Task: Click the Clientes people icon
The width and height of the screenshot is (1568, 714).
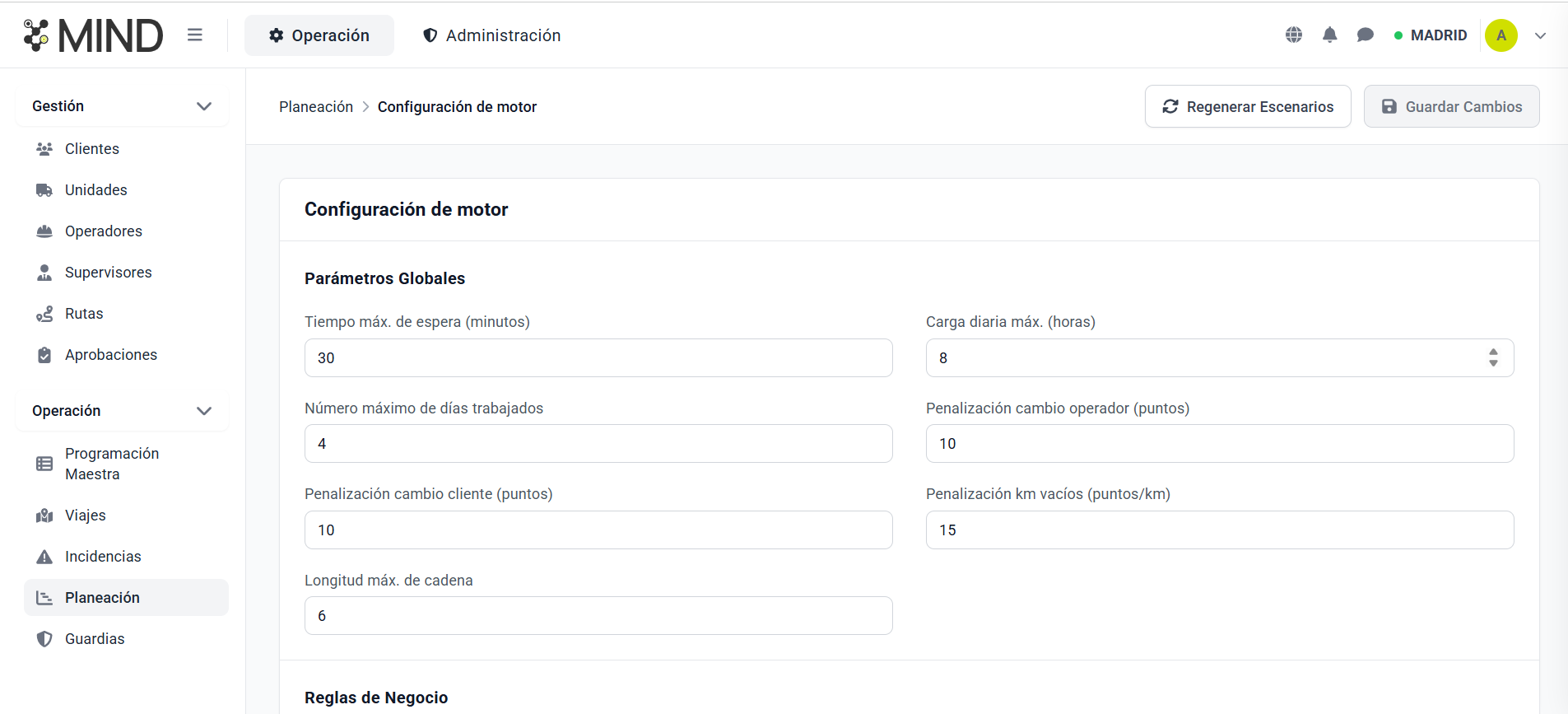Action: 44,149
